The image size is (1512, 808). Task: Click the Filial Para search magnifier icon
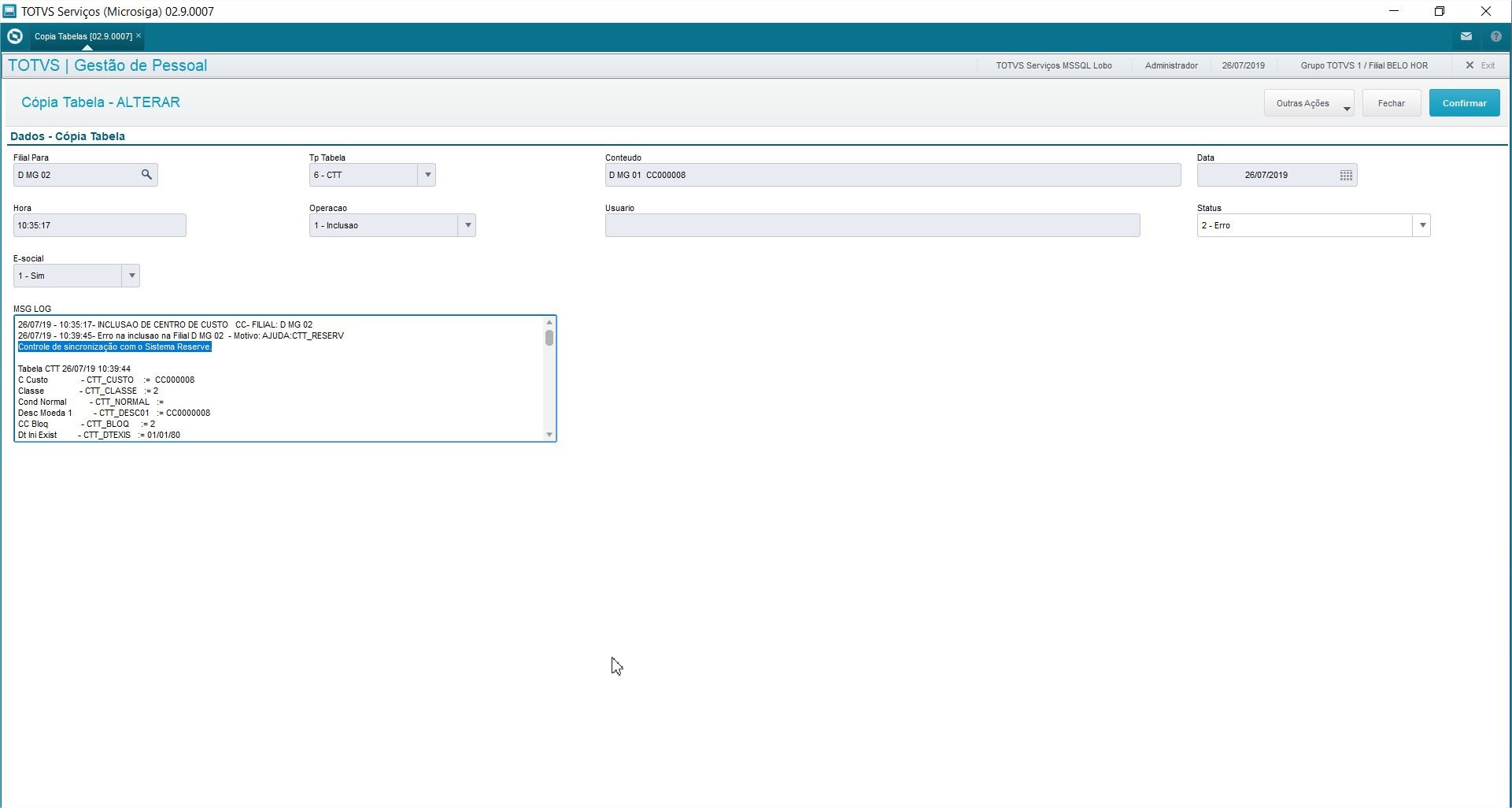pos(146,175)
